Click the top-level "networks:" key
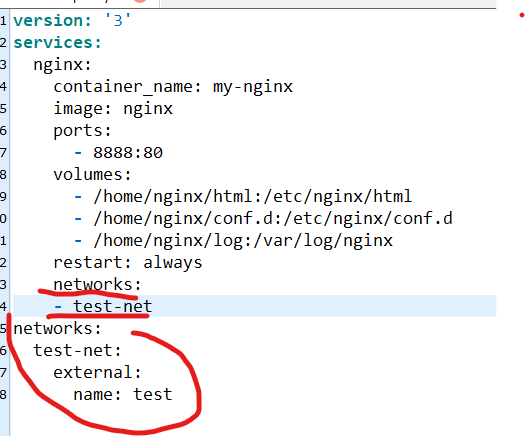The width and height of the screenshot is (525, 436). click(57, 329)
